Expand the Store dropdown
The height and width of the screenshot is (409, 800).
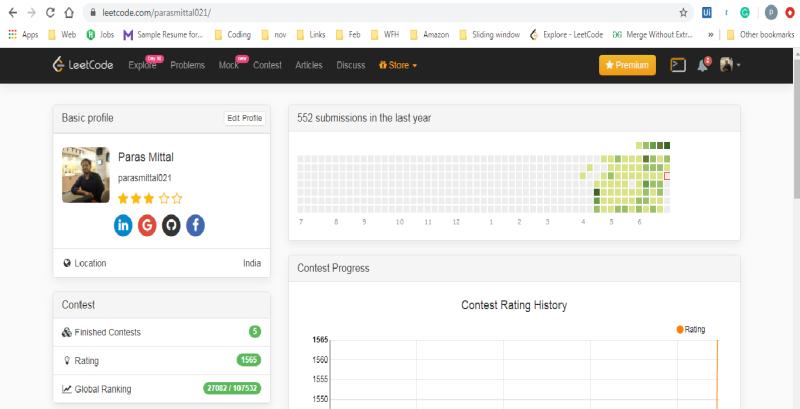[x=398, y=65]
